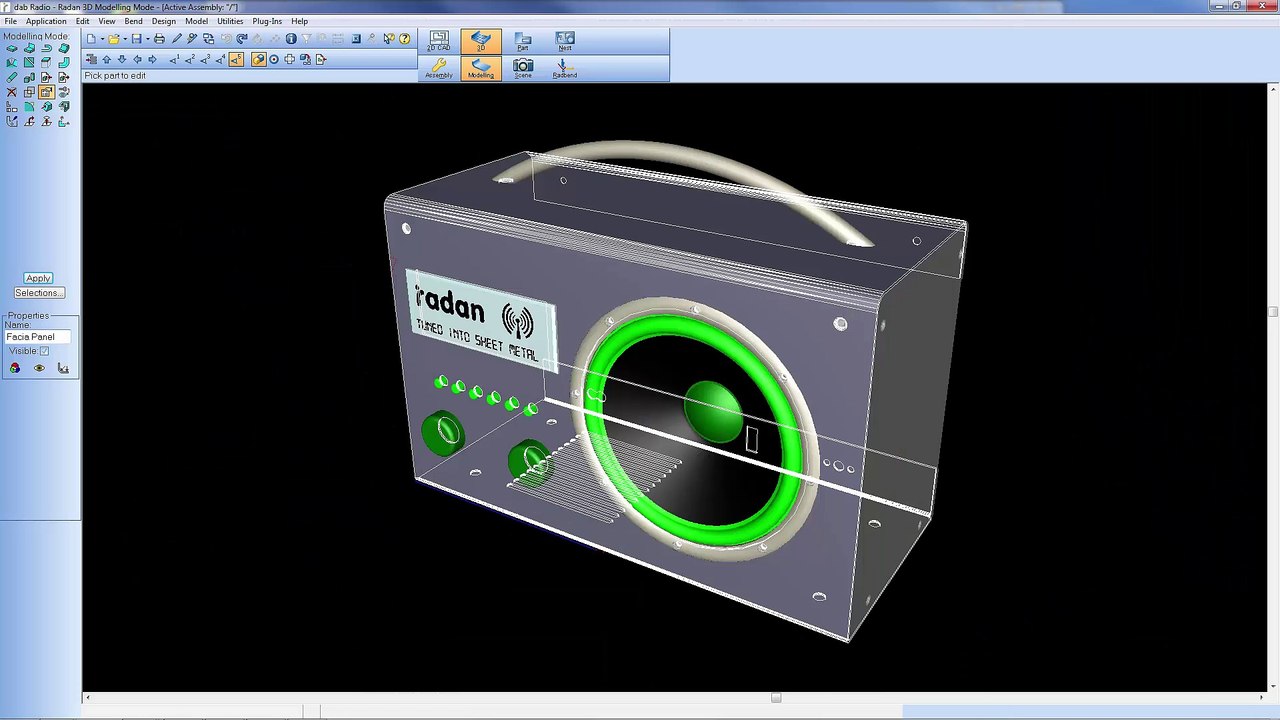
Task: Expand the Open folder dropdown arrow
Action: pos(125,39)
